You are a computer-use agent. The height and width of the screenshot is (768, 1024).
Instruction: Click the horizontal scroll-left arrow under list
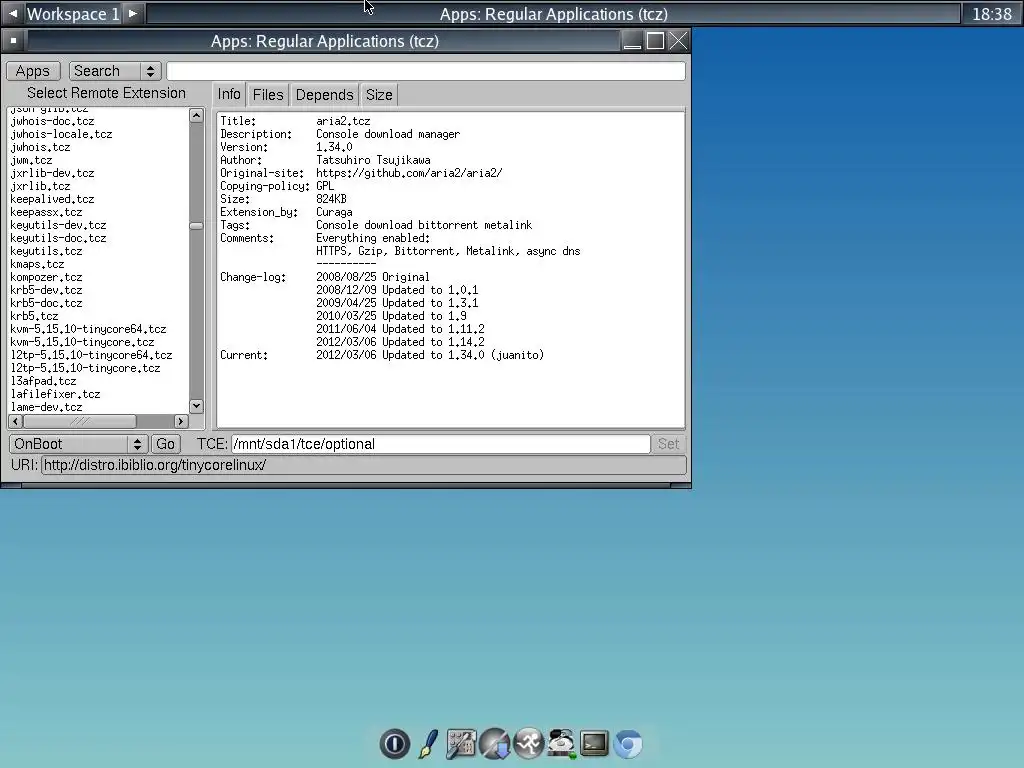click(16, 421)
